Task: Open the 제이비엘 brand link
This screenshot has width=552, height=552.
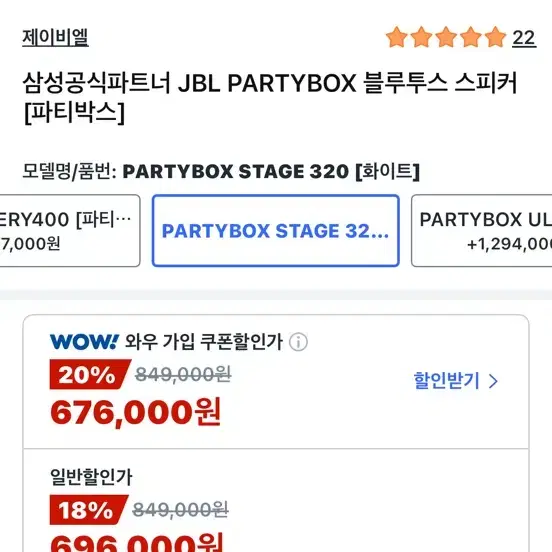Action: [55, 37]
